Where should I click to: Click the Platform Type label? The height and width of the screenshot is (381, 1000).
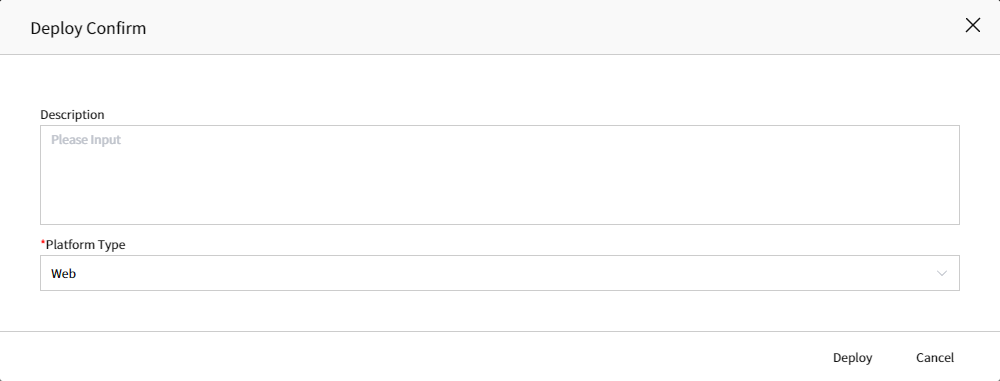pos(85,244)
